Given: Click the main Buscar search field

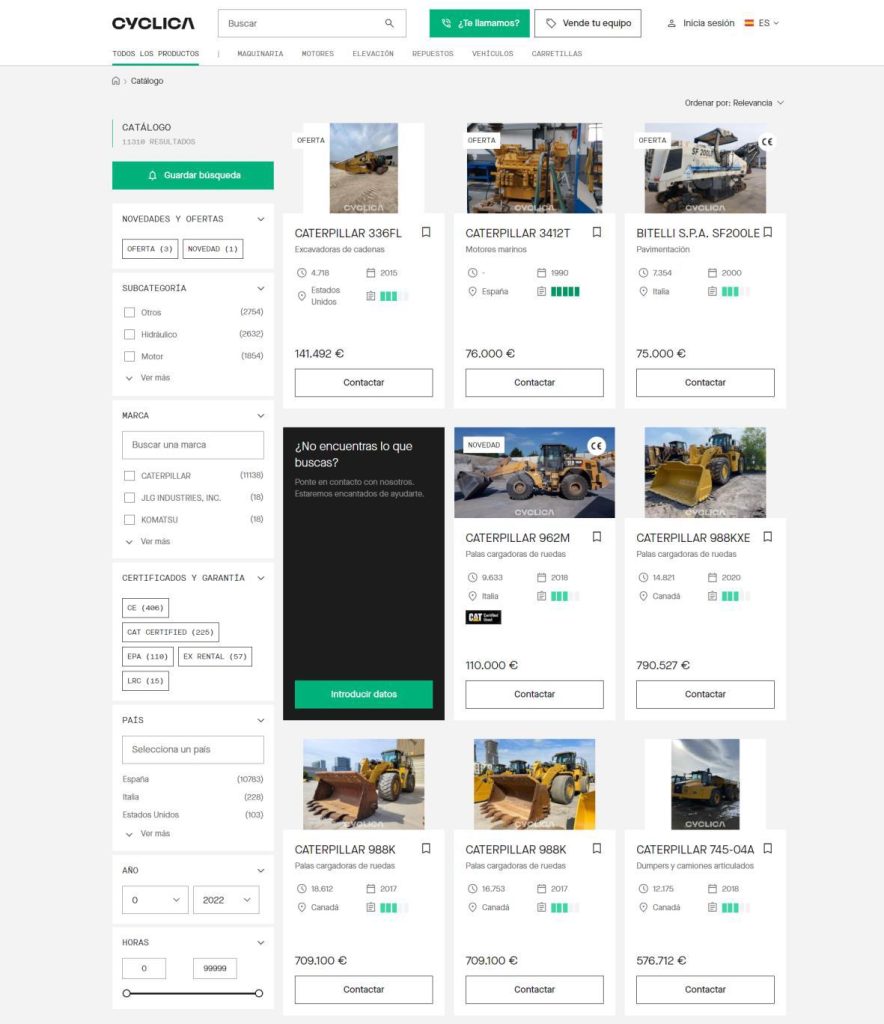Looking at the screenshot, I should tap(312, 24).
